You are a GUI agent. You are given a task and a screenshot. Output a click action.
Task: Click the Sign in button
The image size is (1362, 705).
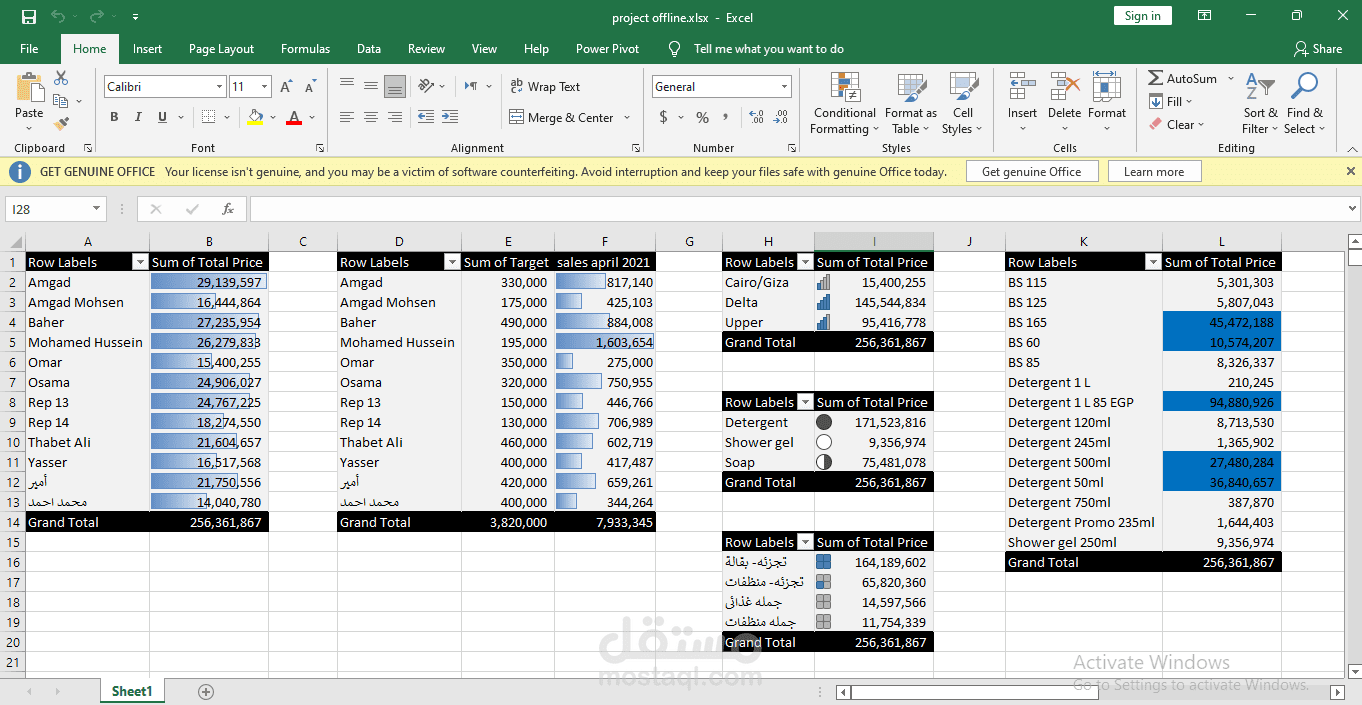[x=1142, y=16]
